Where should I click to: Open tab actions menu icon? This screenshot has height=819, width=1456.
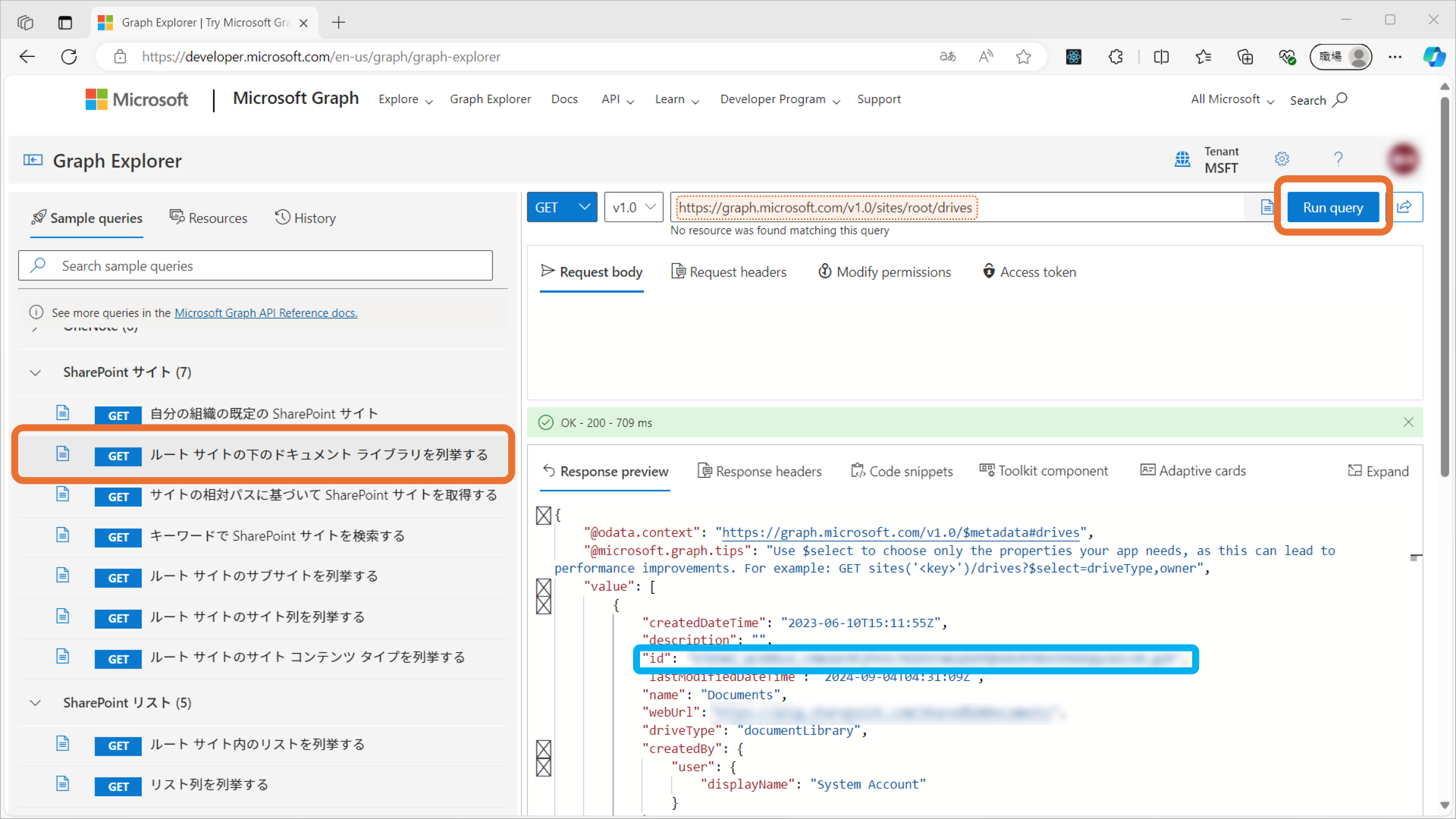pyautogui.click(x=65, y=23)
